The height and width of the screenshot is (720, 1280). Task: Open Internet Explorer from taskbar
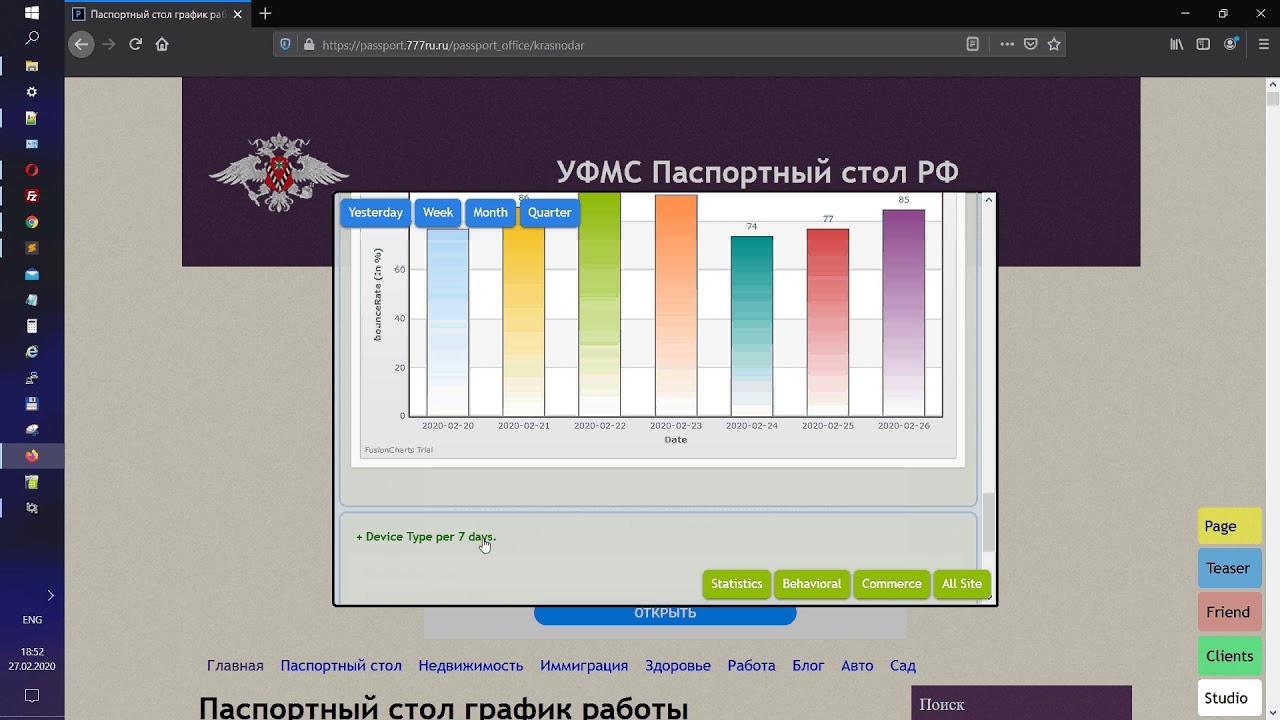point(32,352)
